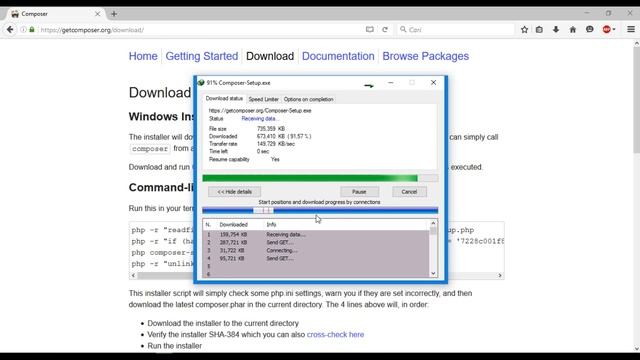Pause the Composer-Setup.exe download
The height and width of the screenshot is (360, 640).
(359, 192)
